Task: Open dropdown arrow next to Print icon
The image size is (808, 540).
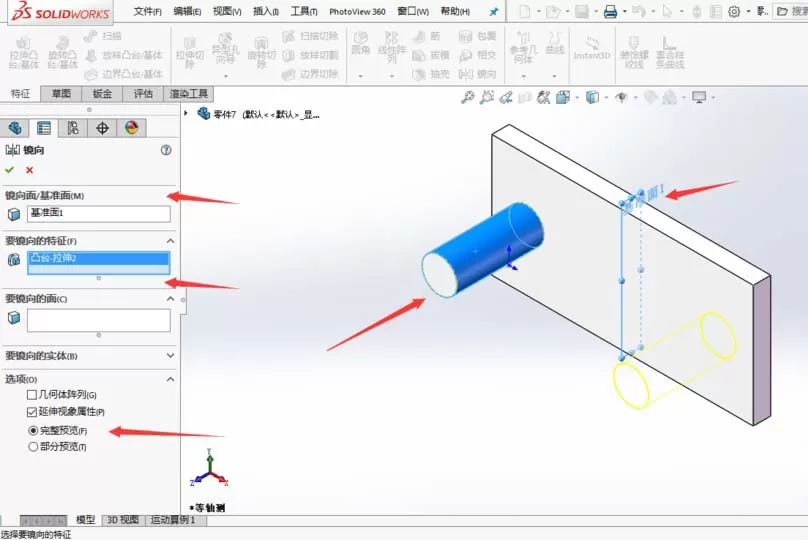Action: 624,11
